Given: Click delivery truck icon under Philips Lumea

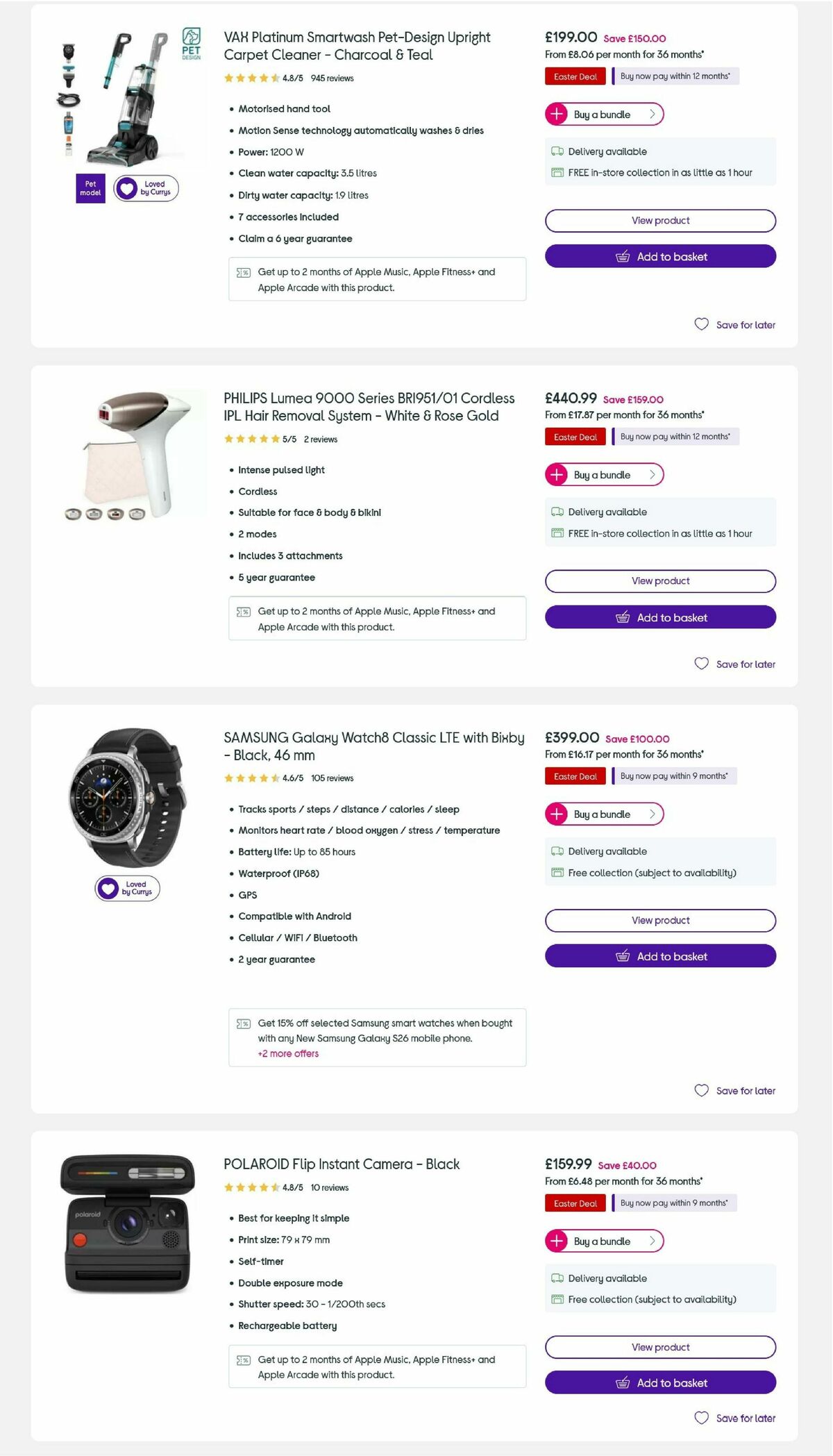Looking at the screenshot, I should [x=558, y=512].
